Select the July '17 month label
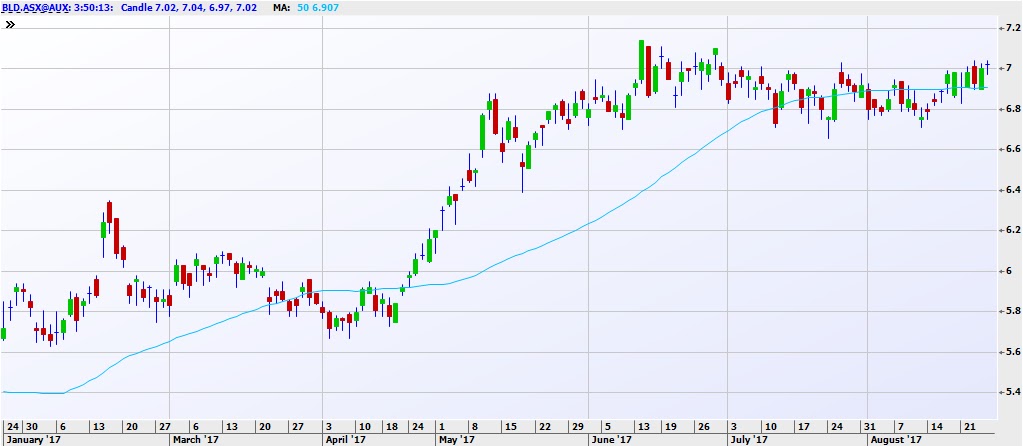The width and height of the screenshot is (1023, 446). click(x=749, y=439)
